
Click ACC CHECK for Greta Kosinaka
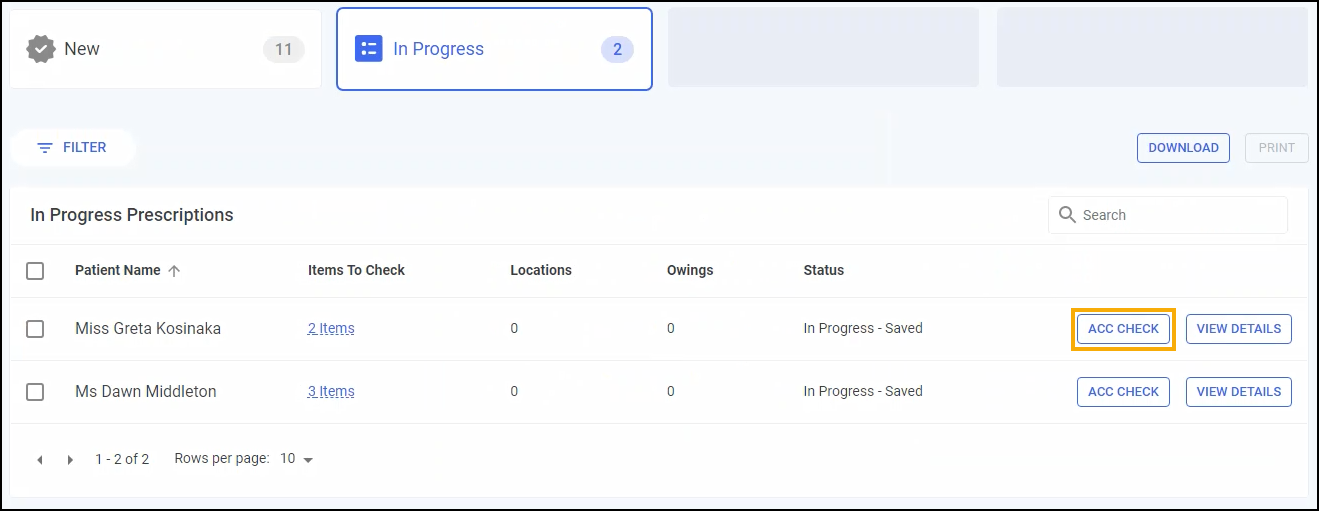pyautogui.click(x=1123, y=329)
